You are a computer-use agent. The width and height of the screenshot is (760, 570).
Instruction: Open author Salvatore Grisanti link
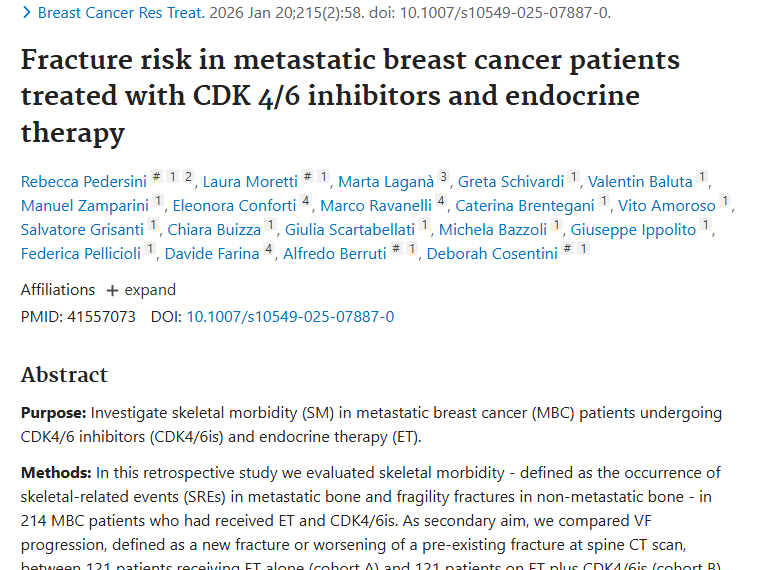click(x=82, y=230)
